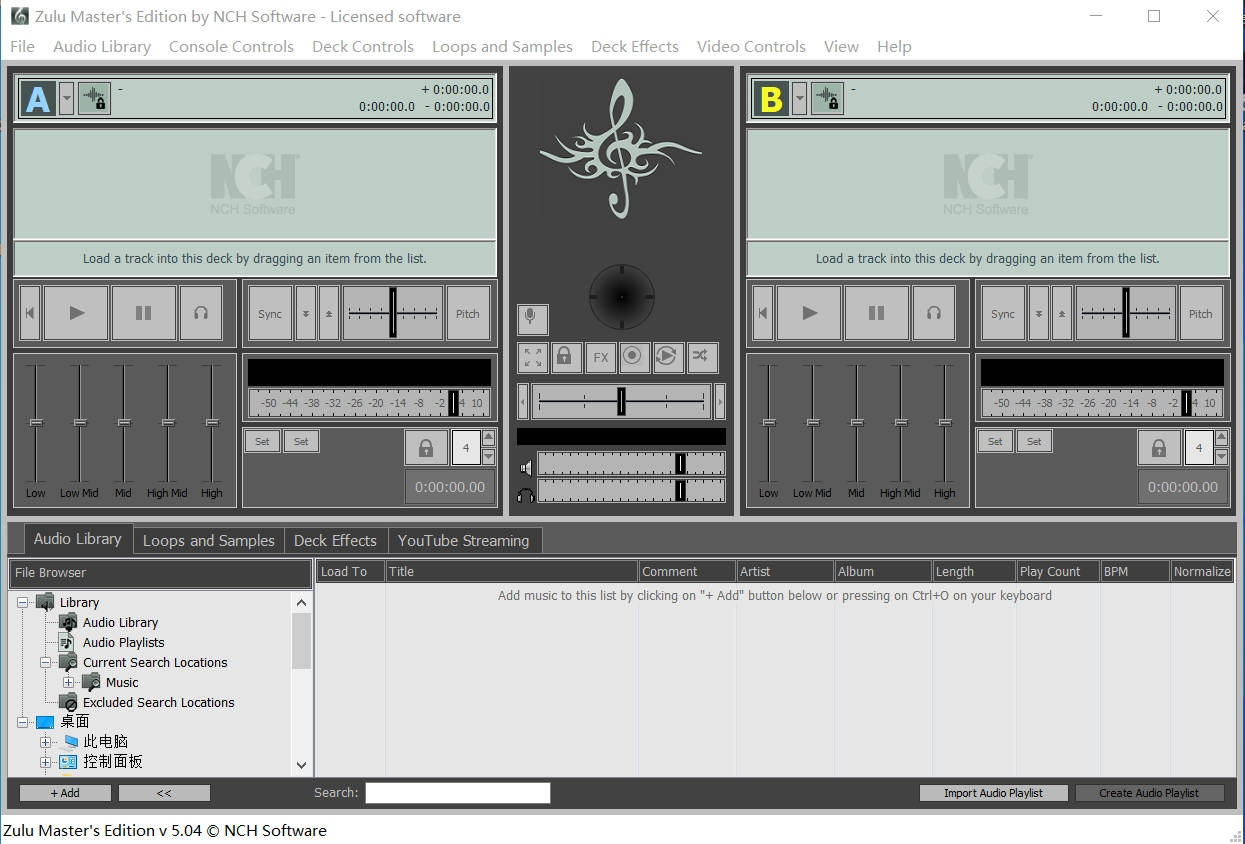Collapse file browser with << button
Screen dimensions: 1245x844
click(x=164, y=793)
